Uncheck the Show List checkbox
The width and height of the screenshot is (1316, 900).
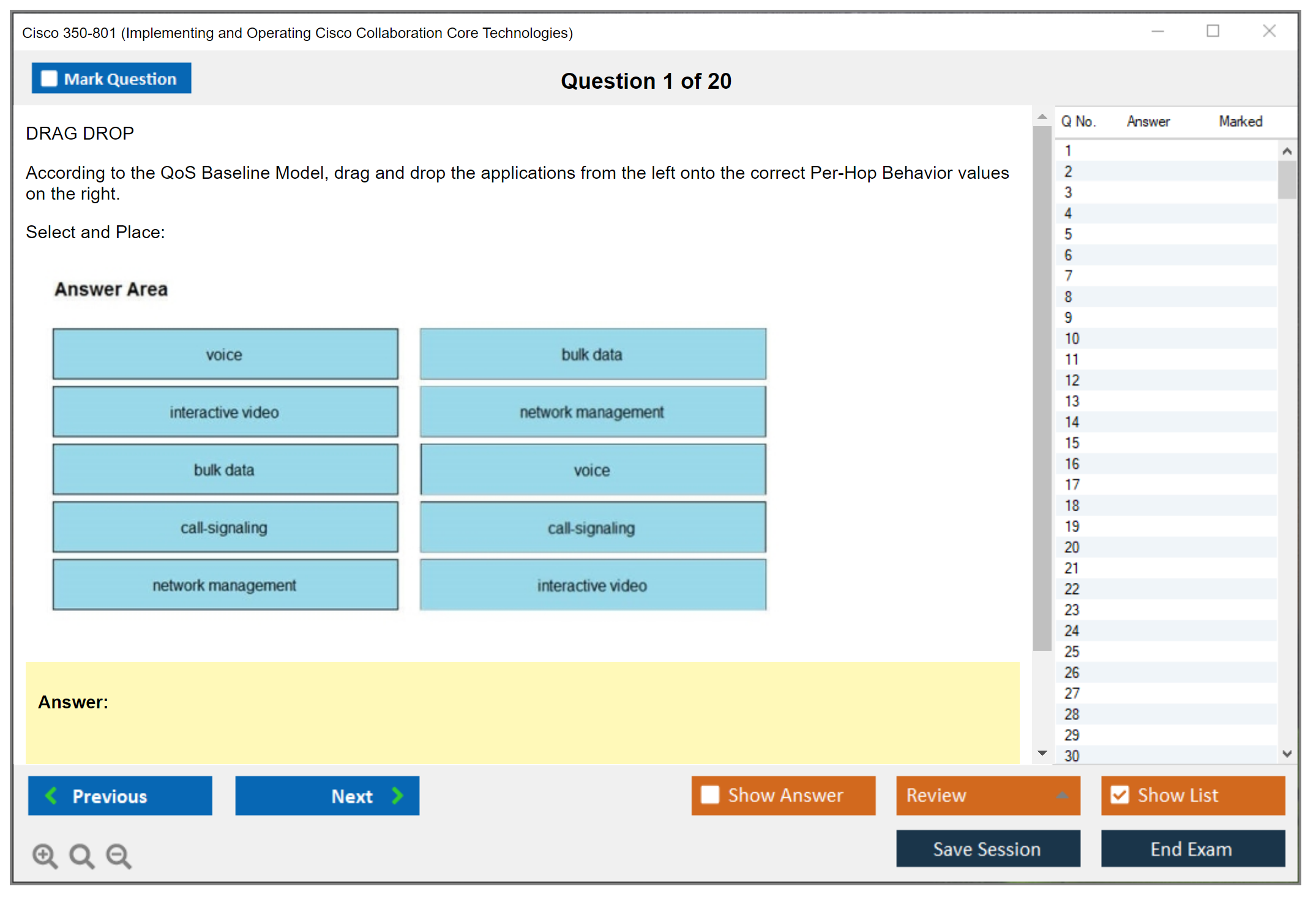point(1120,795)
